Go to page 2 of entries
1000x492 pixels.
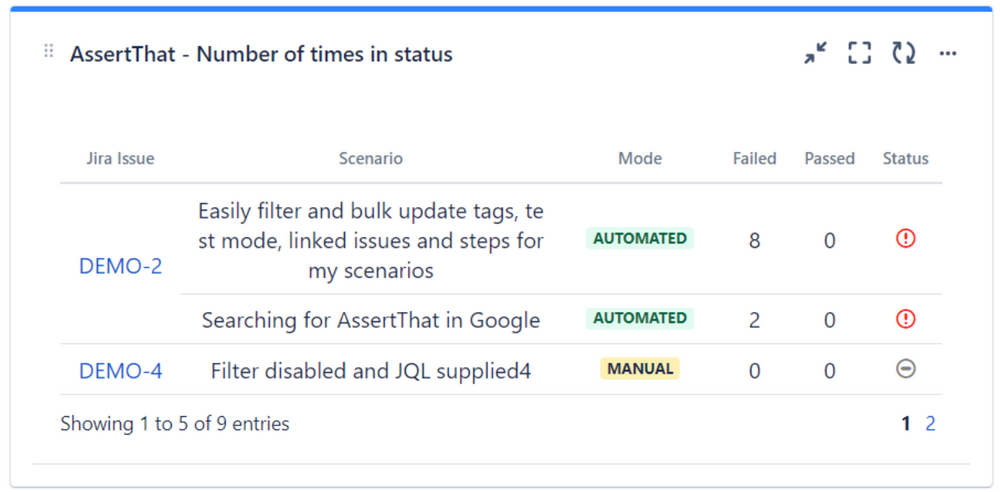930,424
